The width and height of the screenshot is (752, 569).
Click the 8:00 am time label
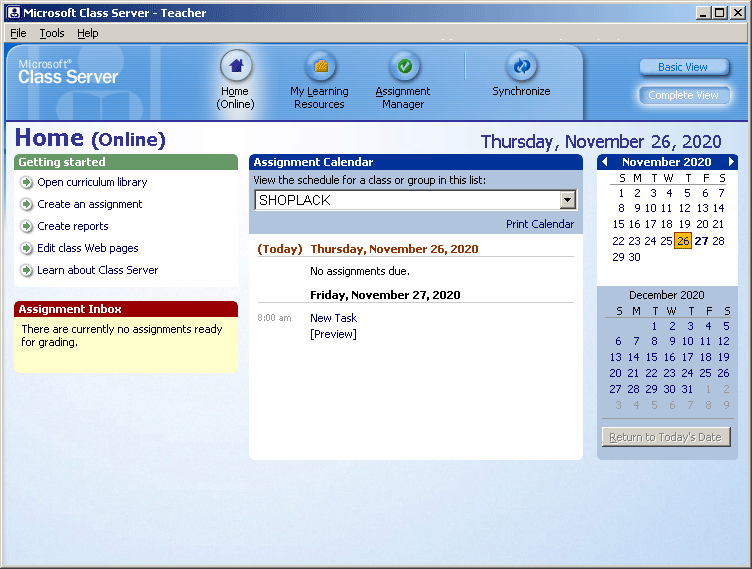[274, 318]
